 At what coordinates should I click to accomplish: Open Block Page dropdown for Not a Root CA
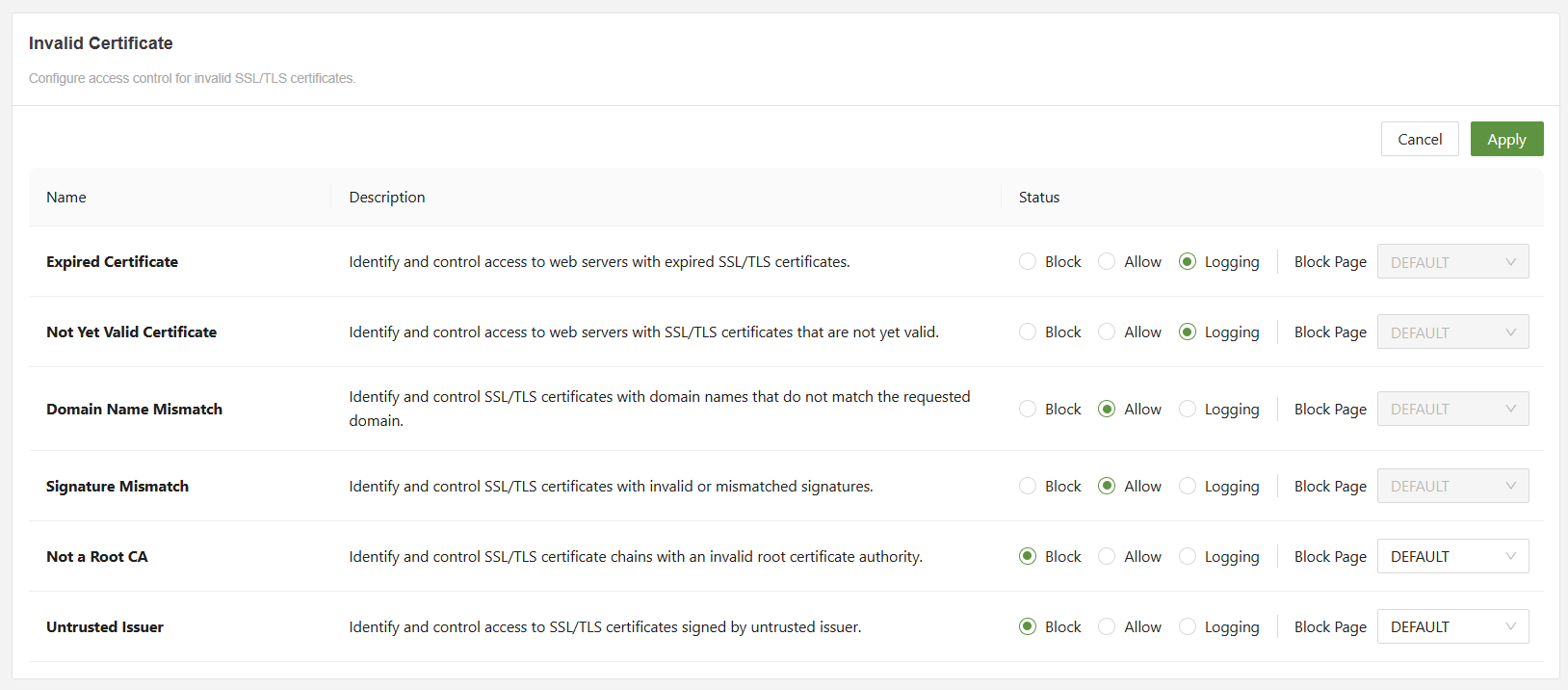pyautogui.click(x=1452, y=556)
